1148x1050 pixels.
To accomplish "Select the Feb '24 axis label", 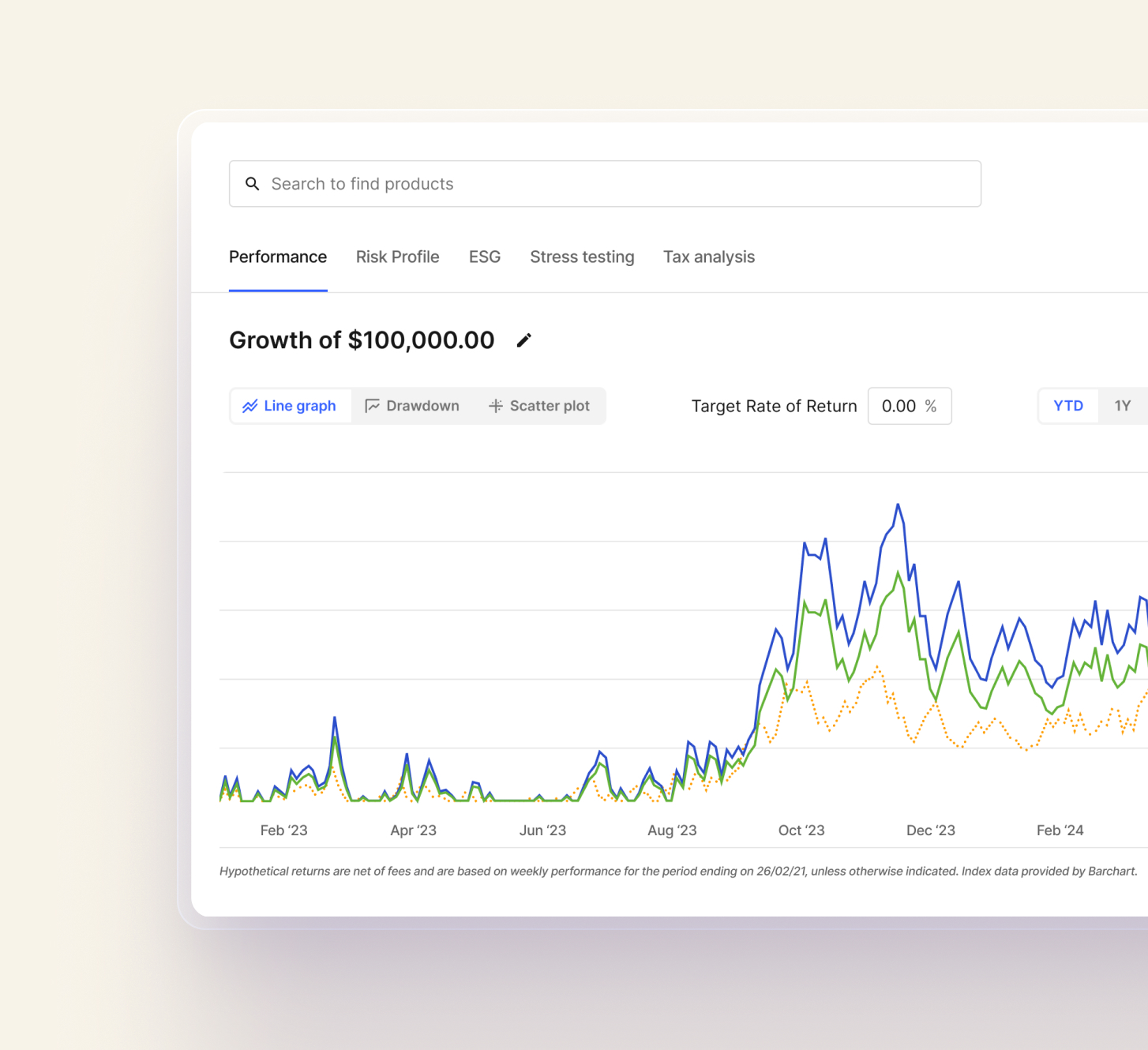I will [1060, 831].
